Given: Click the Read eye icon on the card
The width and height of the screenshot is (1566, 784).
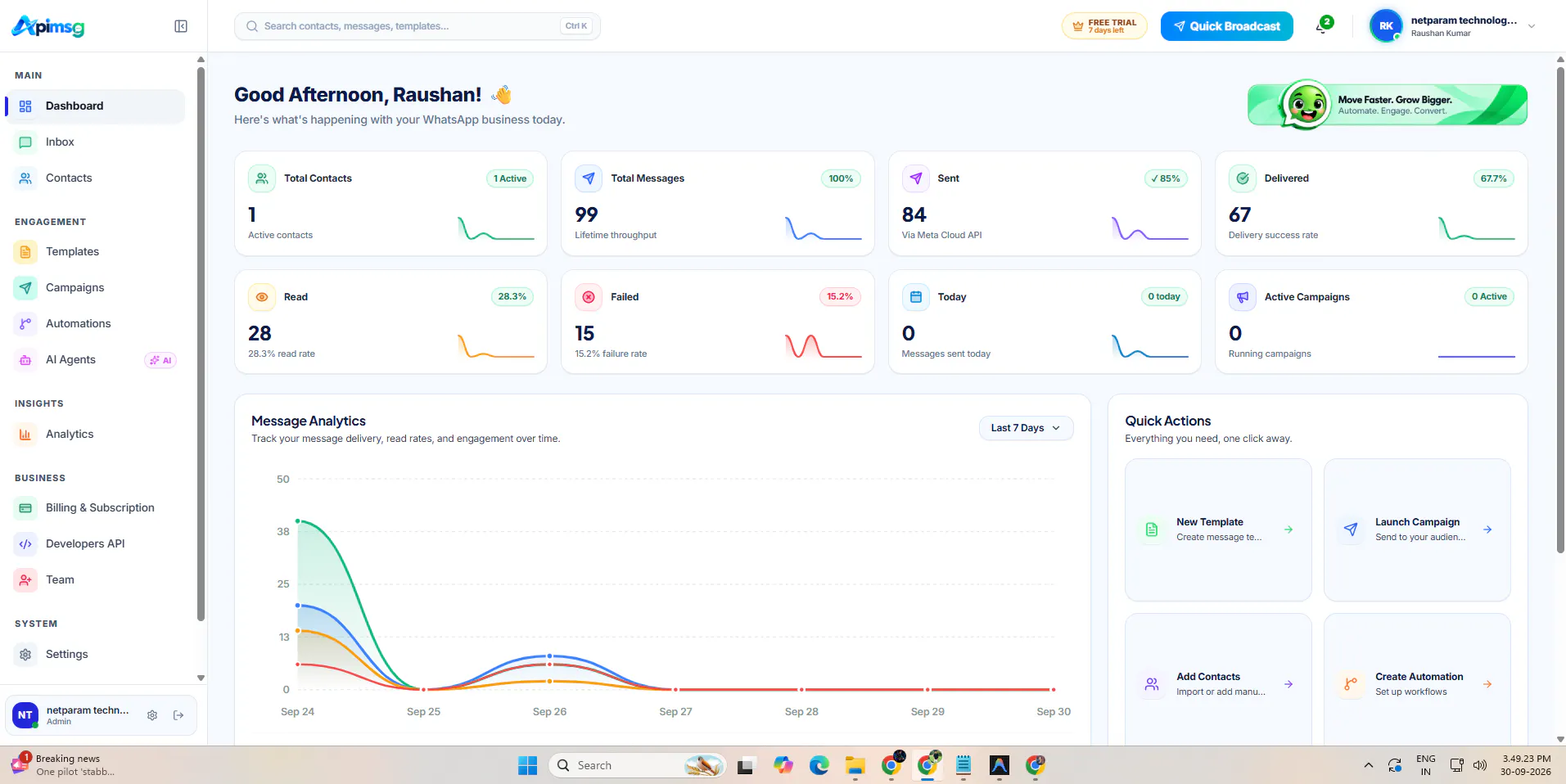Looking at the screenshot, I should (x=262, y=297).
